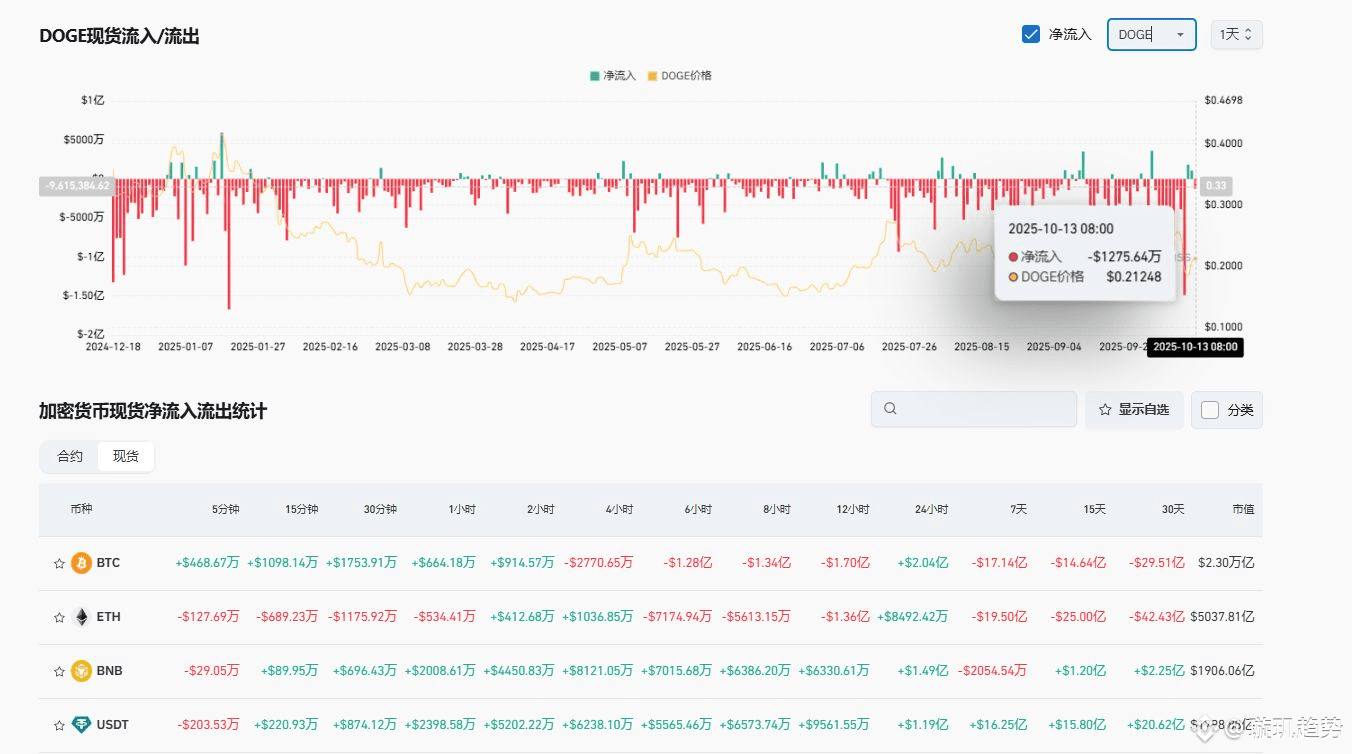Viewport: 1352px width, 754px height.
Task: Switch to the 合约 tab
Action: pos(70,456)
